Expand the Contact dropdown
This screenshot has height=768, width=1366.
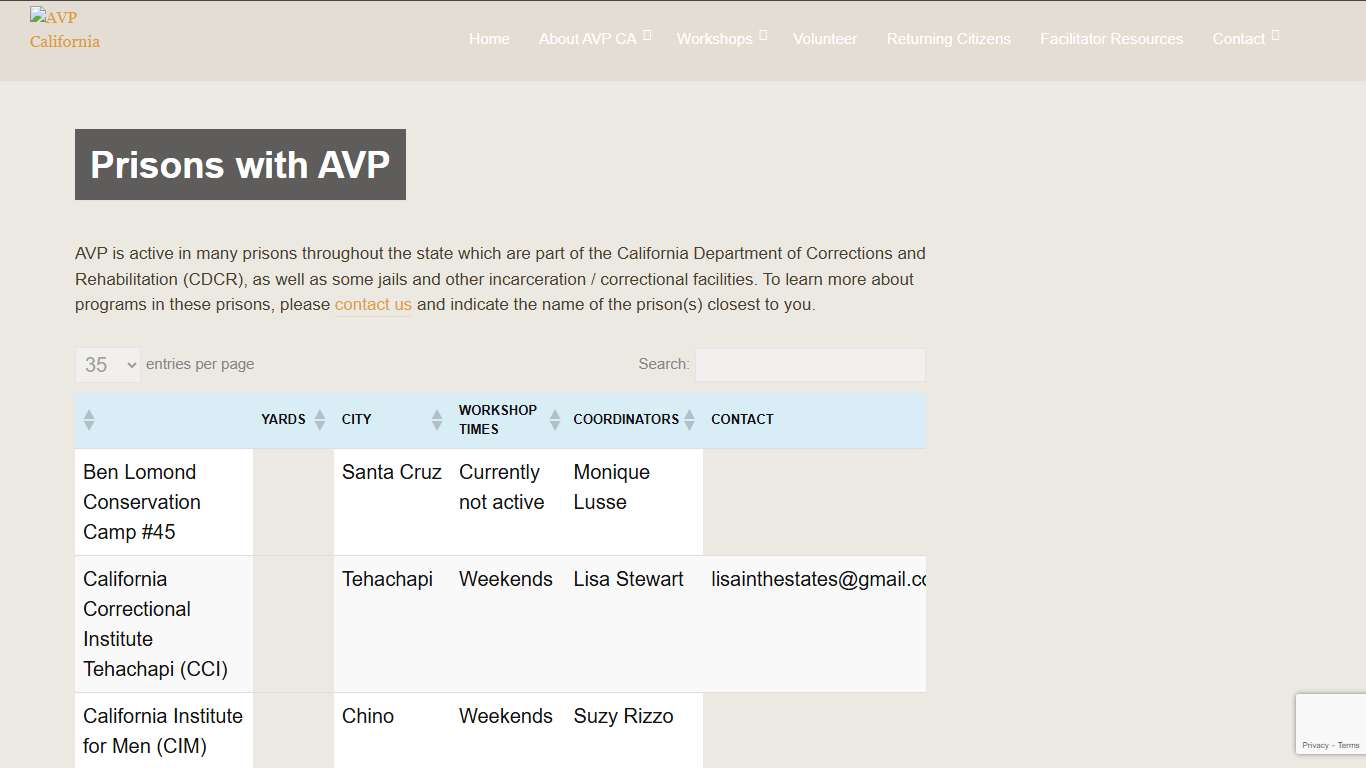(x=1240, y=38)
